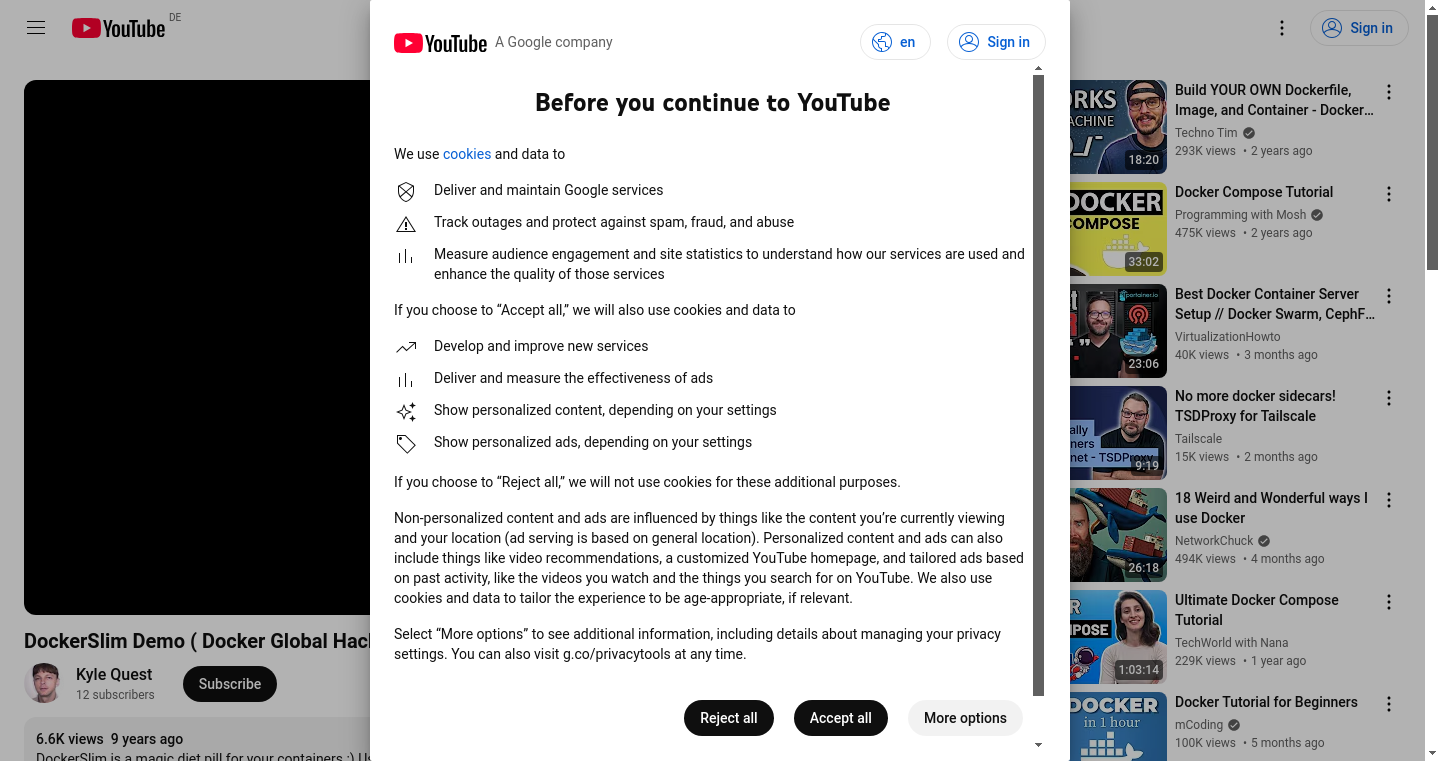Click More options button
1440x761 pixels.
[x=965, y=718]
